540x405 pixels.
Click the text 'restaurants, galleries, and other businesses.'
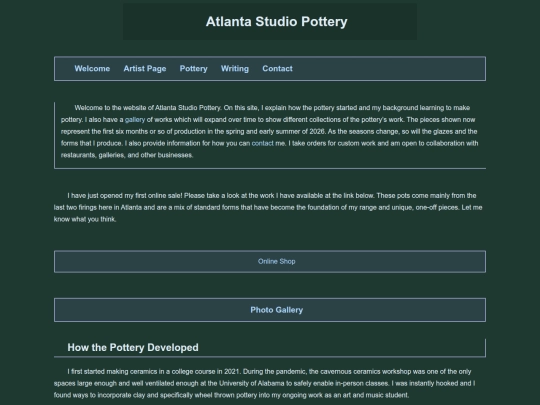click(x=127, y=155)
